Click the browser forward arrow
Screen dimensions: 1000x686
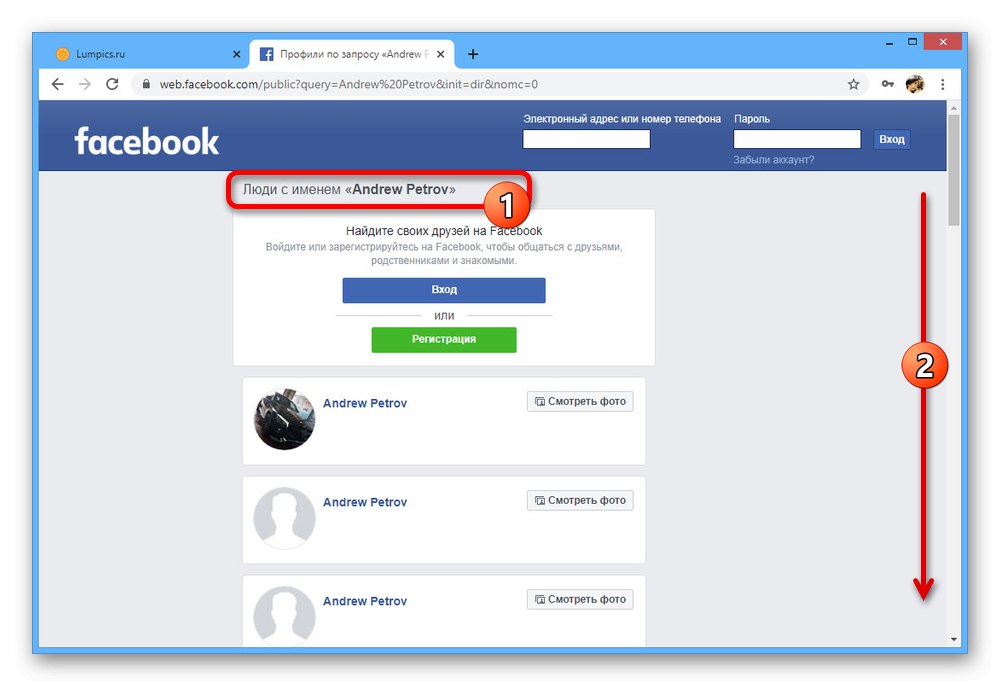(x=85, y=84)
